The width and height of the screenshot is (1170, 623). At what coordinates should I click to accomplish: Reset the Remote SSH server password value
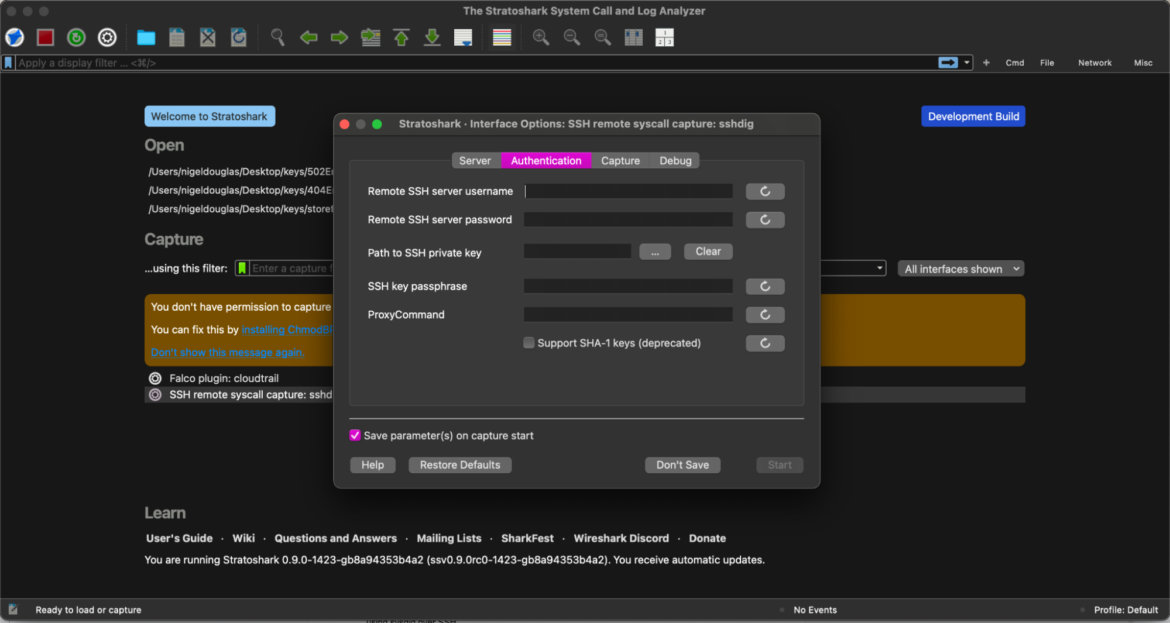click(765, 220)
